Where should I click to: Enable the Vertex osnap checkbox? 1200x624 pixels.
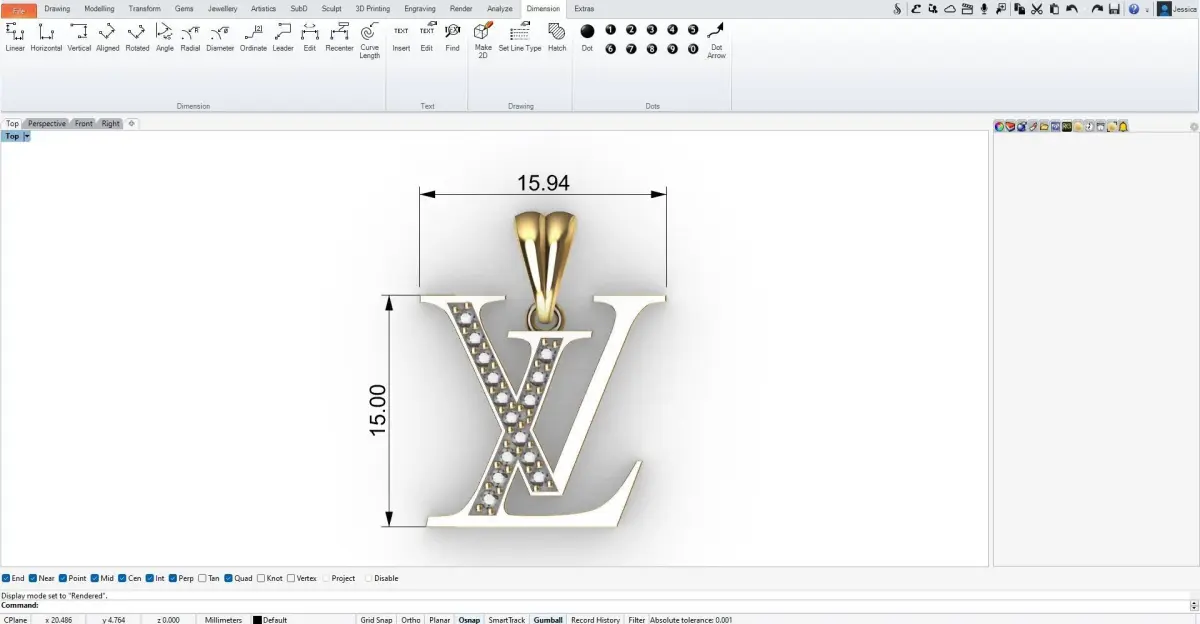coord(291,578)
